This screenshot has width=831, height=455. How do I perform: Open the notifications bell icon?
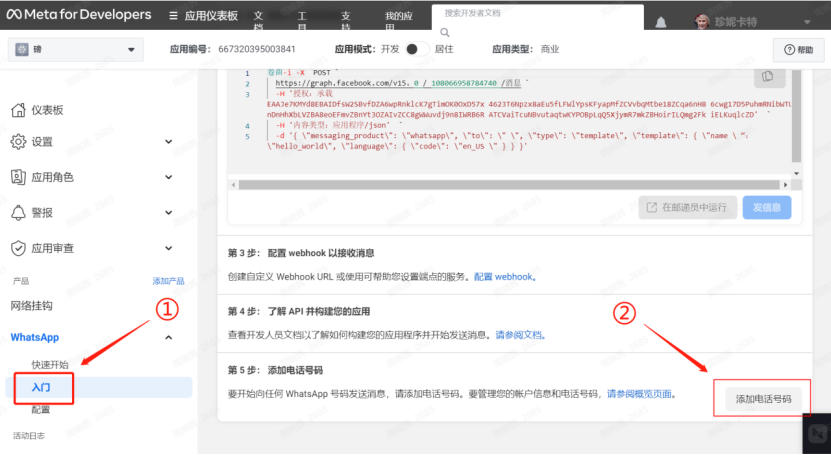[661, 22]
